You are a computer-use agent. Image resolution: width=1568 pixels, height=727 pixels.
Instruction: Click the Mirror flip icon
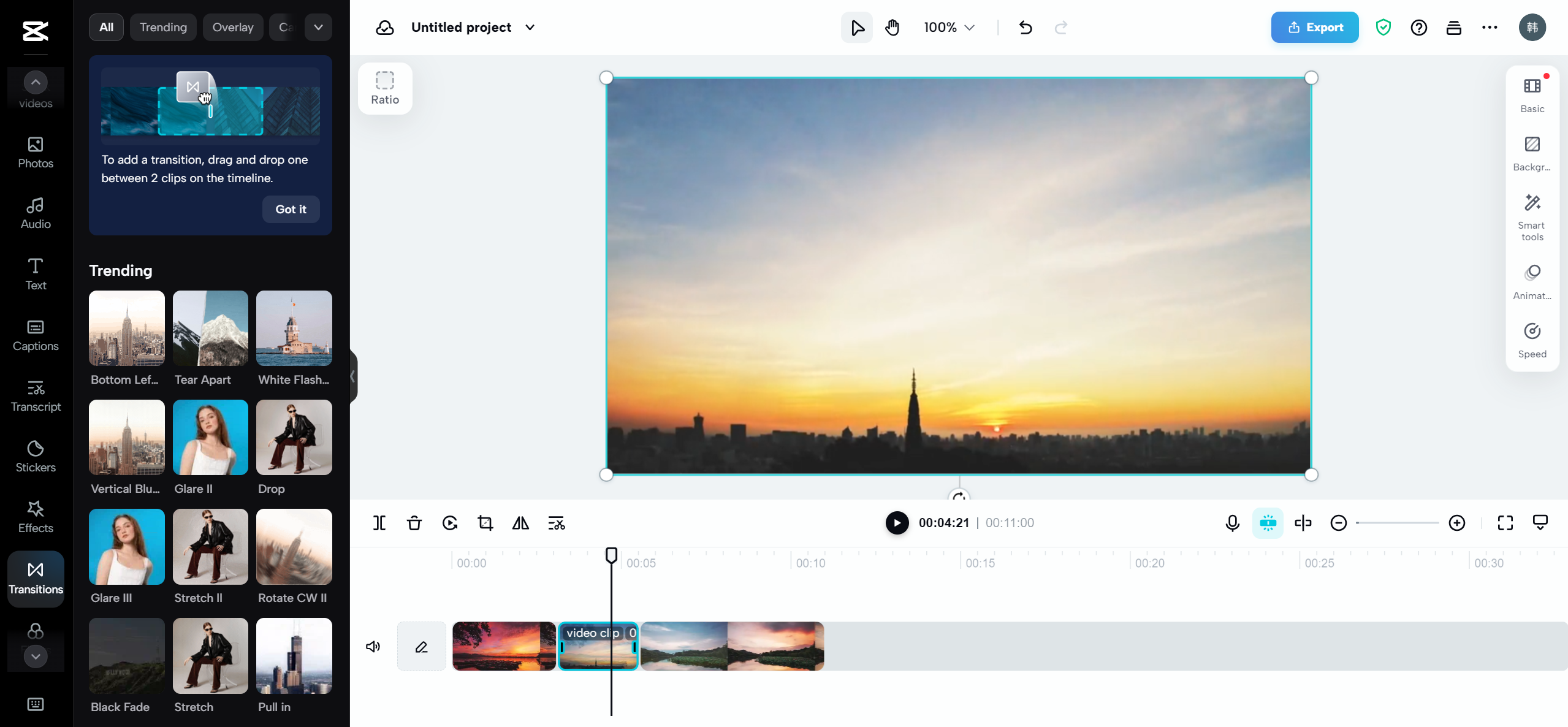520,523
